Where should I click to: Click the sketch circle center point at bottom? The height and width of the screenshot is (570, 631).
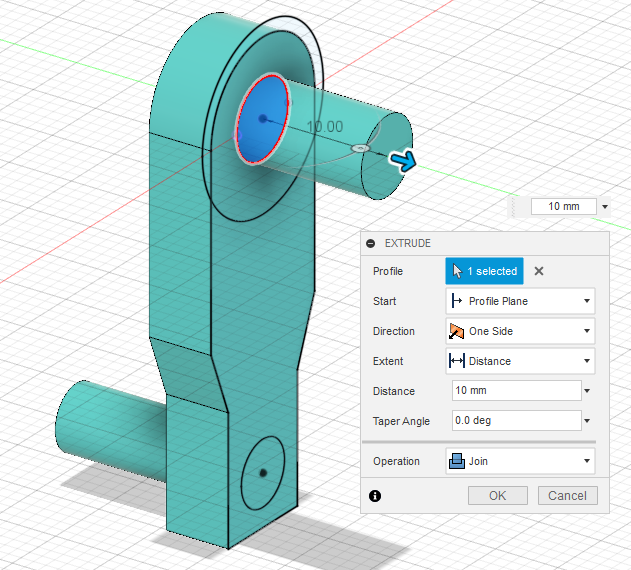click(x=263, y=473)
